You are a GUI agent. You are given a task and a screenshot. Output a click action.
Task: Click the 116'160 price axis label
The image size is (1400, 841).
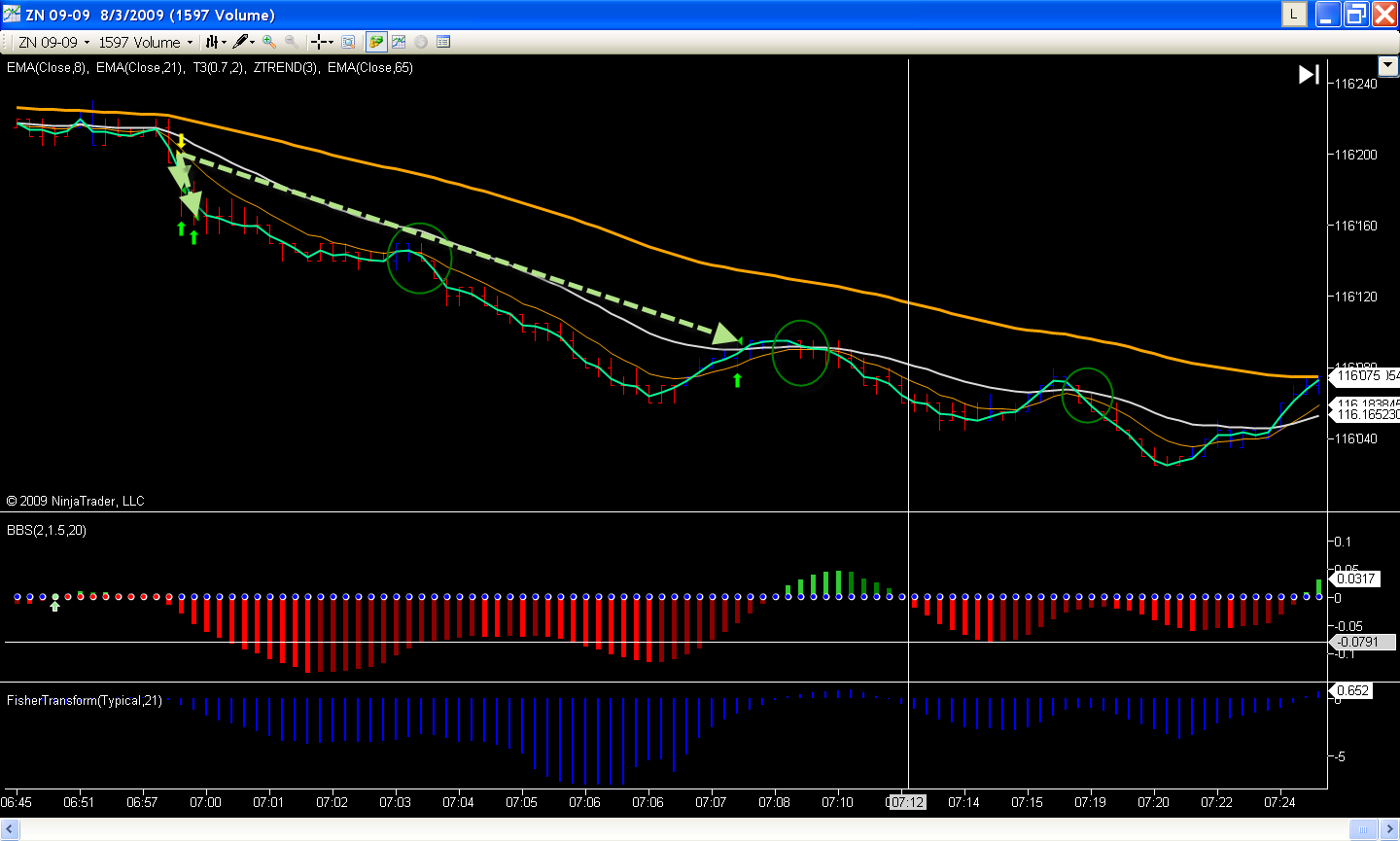1356,226
